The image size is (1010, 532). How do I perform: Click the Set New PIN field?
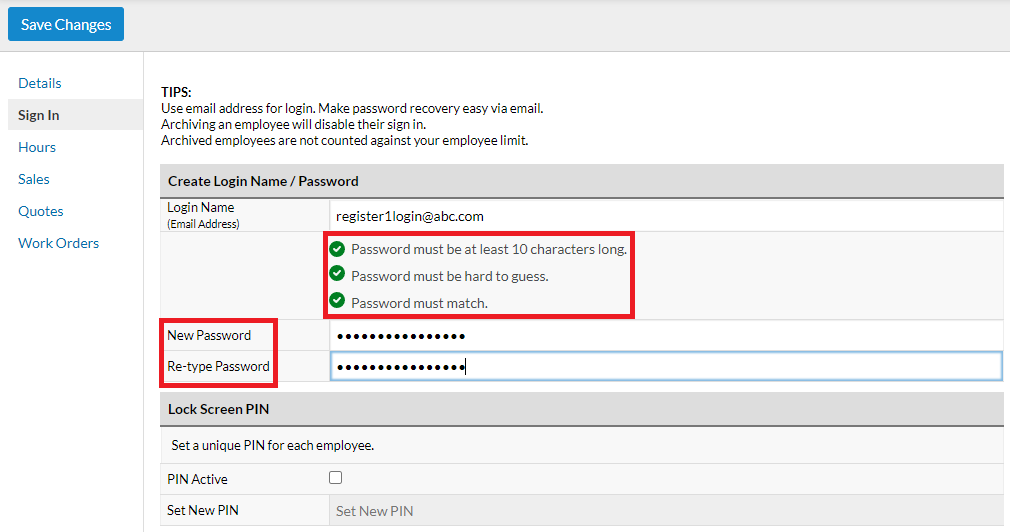[x=665, y=510]
